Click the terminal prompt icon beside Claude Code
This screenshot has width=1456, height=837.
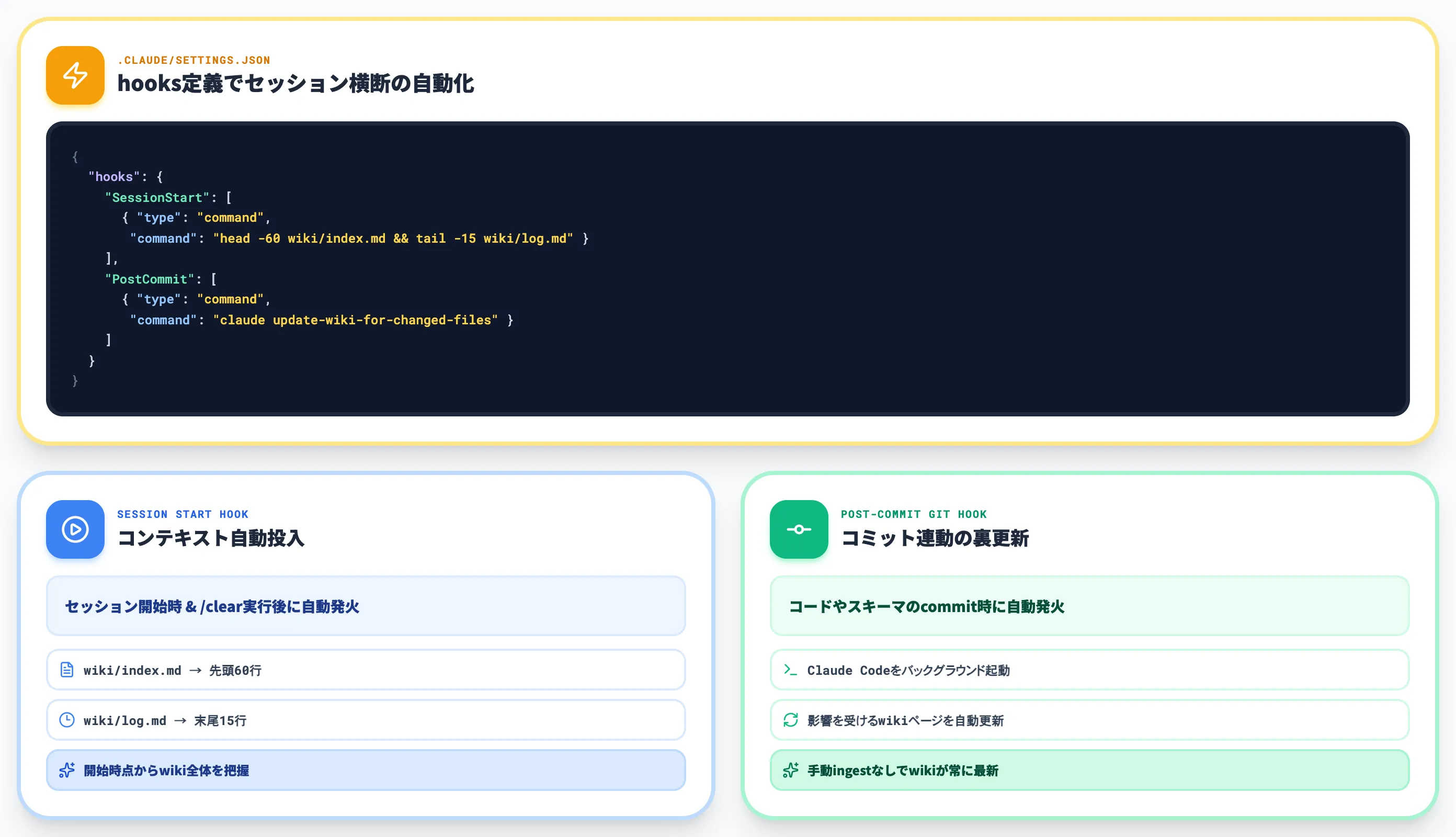(x=791, y=670)
